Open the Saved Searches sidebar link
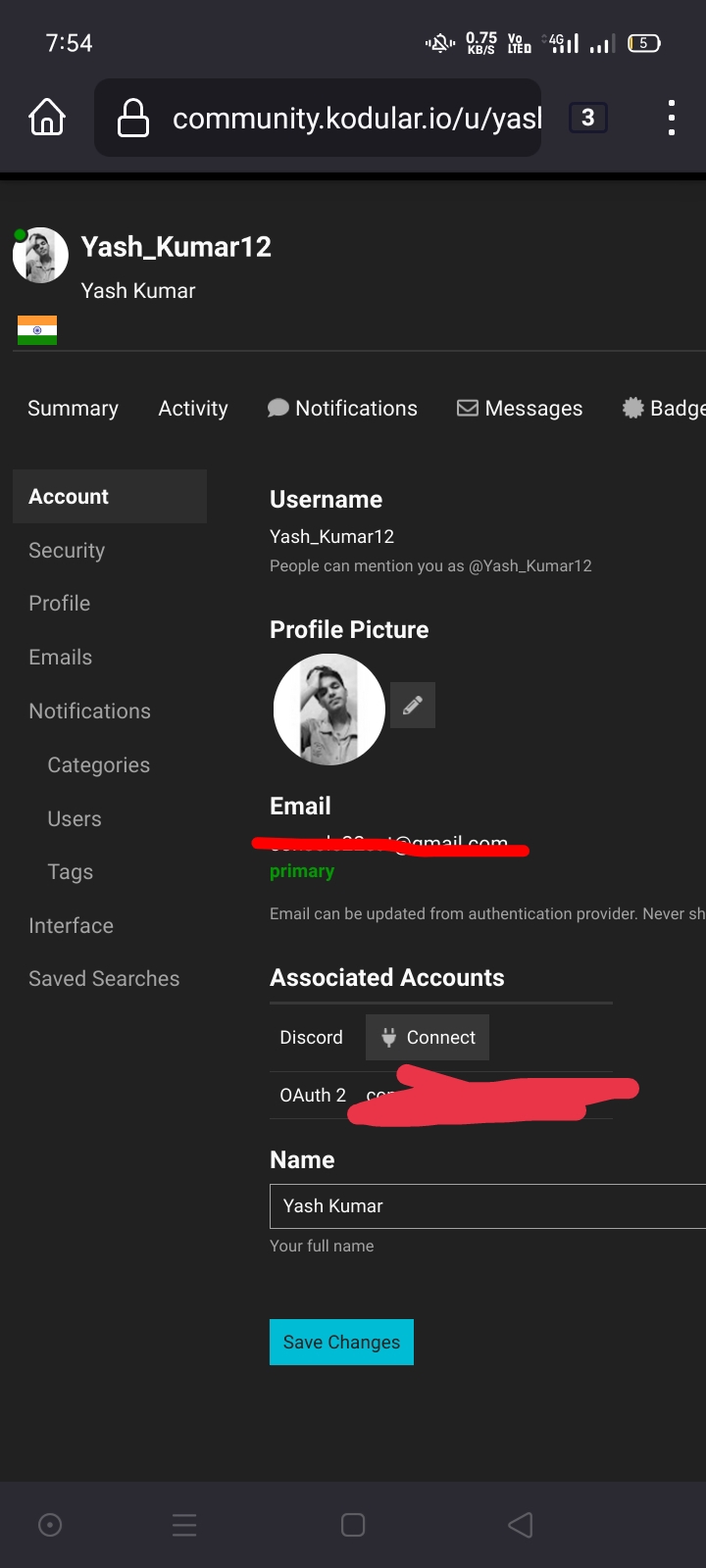This screenshot has height=1568, width=706. coord(104,979)
